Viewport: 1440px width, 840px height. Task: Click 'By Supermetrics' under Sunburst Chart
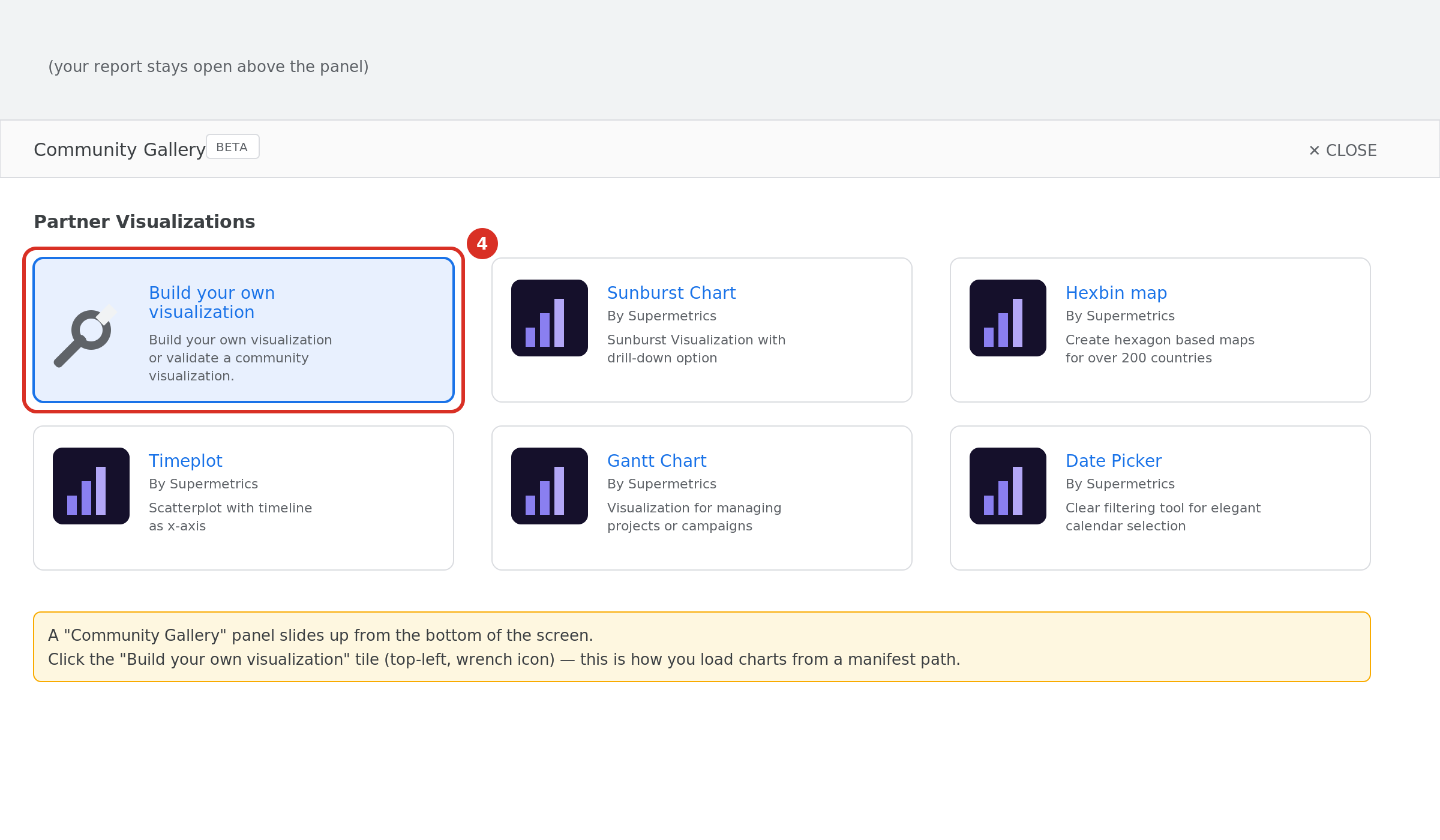click(x=662, y=316)
